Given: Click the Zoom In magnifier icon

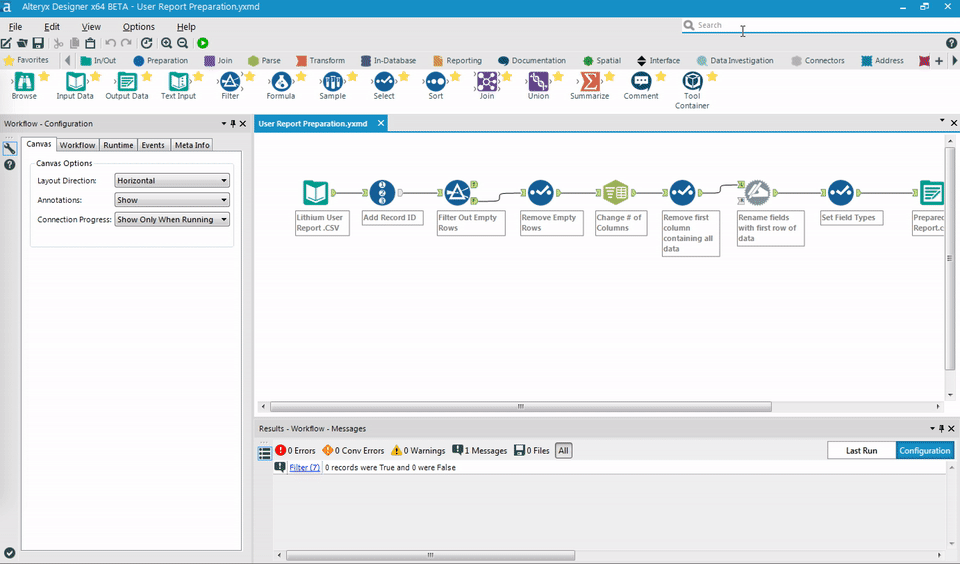Looking at the screenshot, I should [167, 43].
